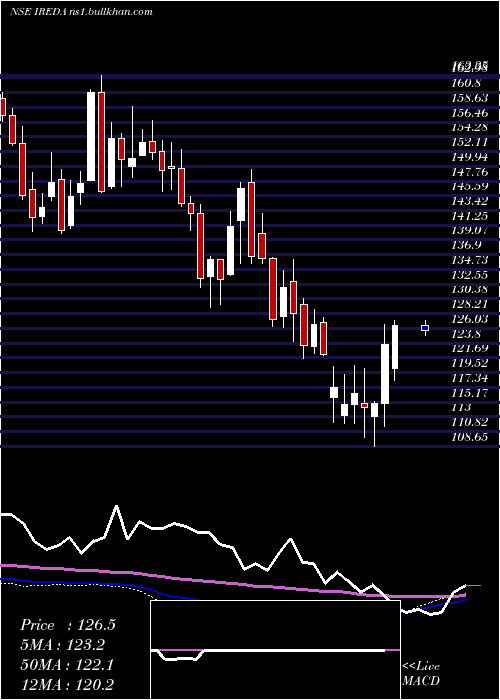Viewport: 500px width, 700px height.
Task: Click the 160.8 price axis label
Action: tap(466, 83)
